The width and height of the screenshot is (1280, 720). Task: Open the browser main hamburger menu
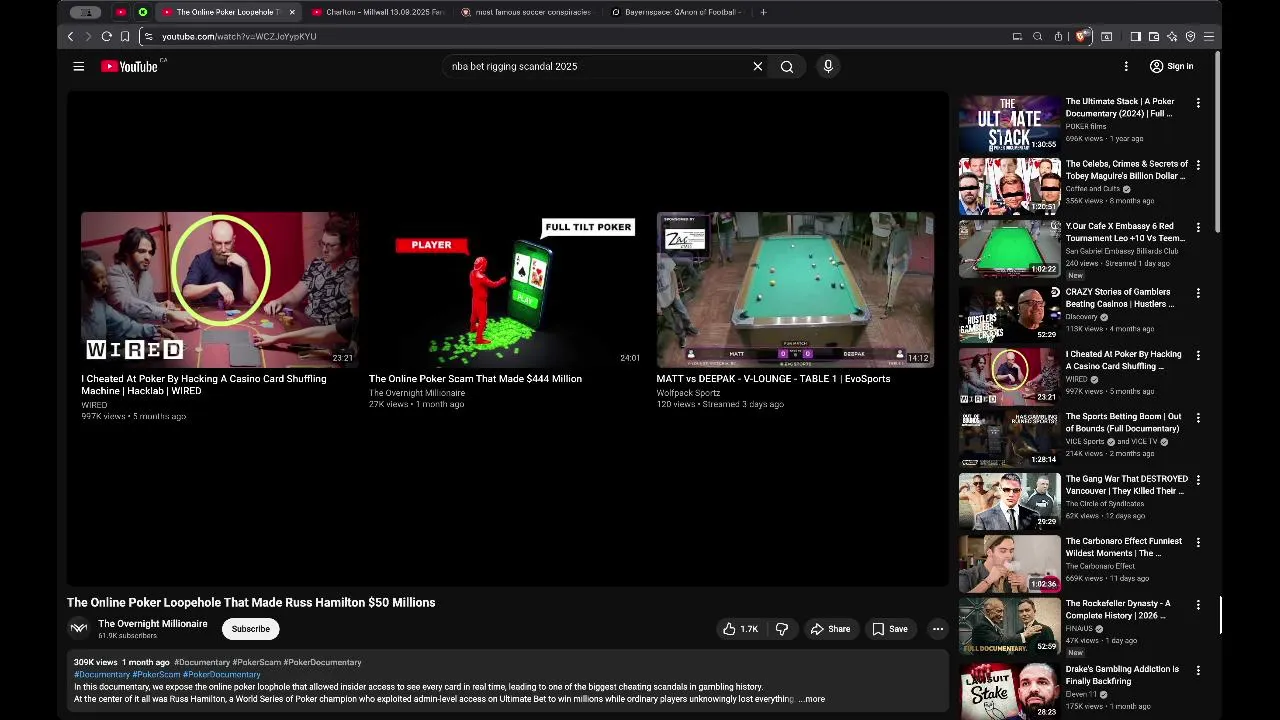[1209, 36]
